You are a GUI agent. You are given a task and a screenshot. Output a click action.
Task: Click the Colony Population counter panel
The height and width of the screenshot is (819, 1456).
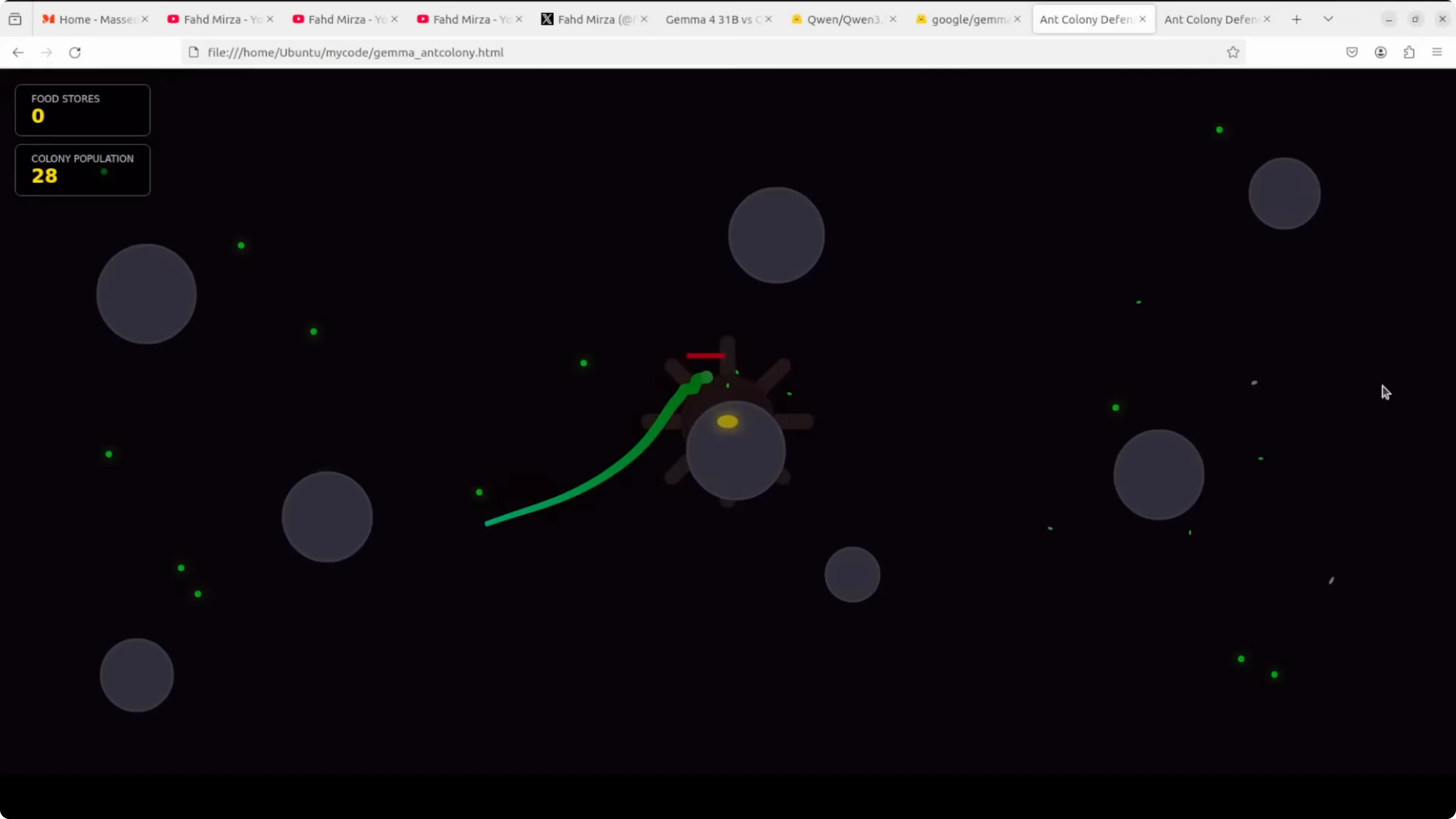click(x=83, y=170)
